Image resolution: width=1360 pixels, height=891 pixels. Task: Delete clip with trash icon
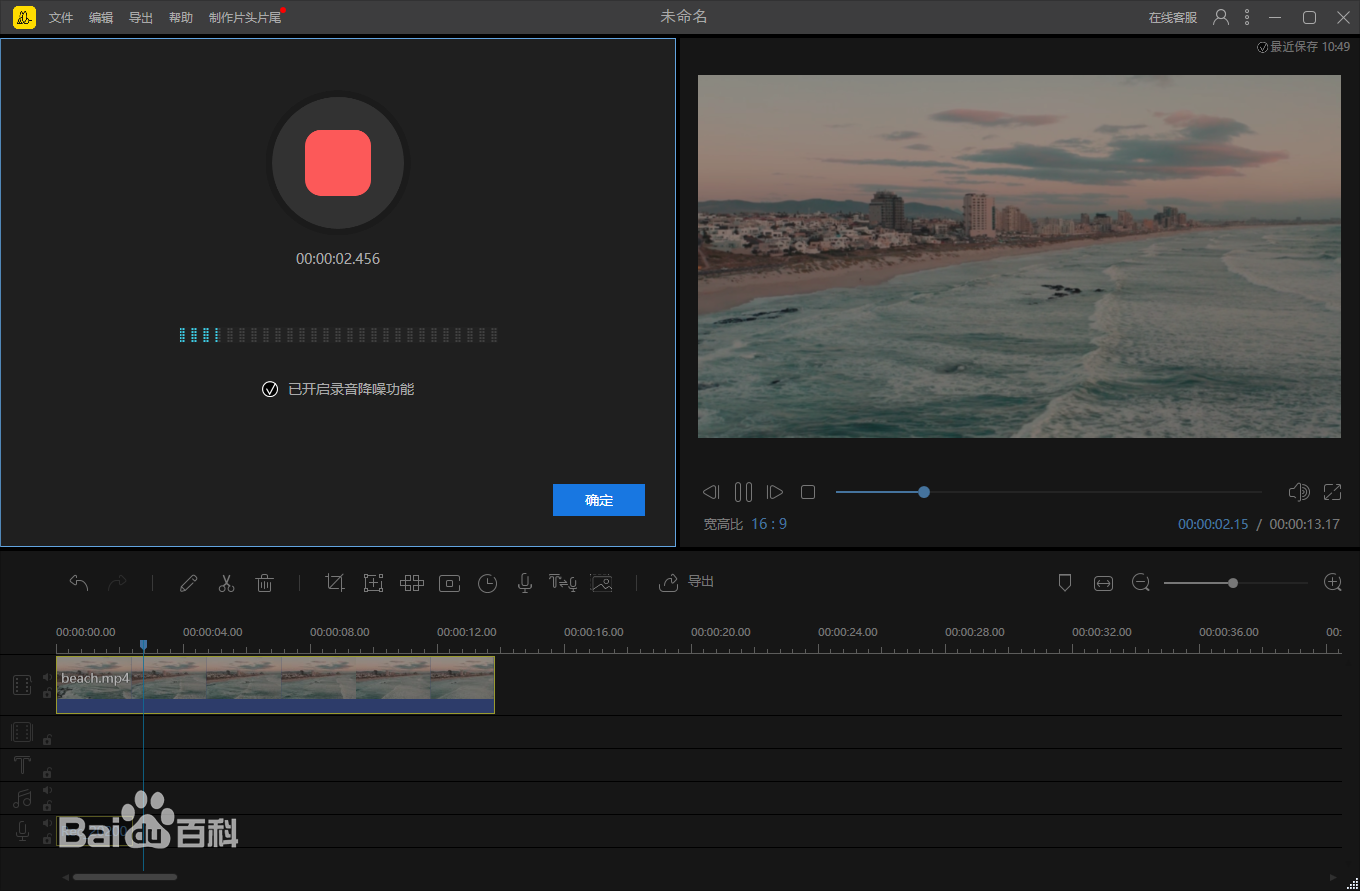coord(264,583)
